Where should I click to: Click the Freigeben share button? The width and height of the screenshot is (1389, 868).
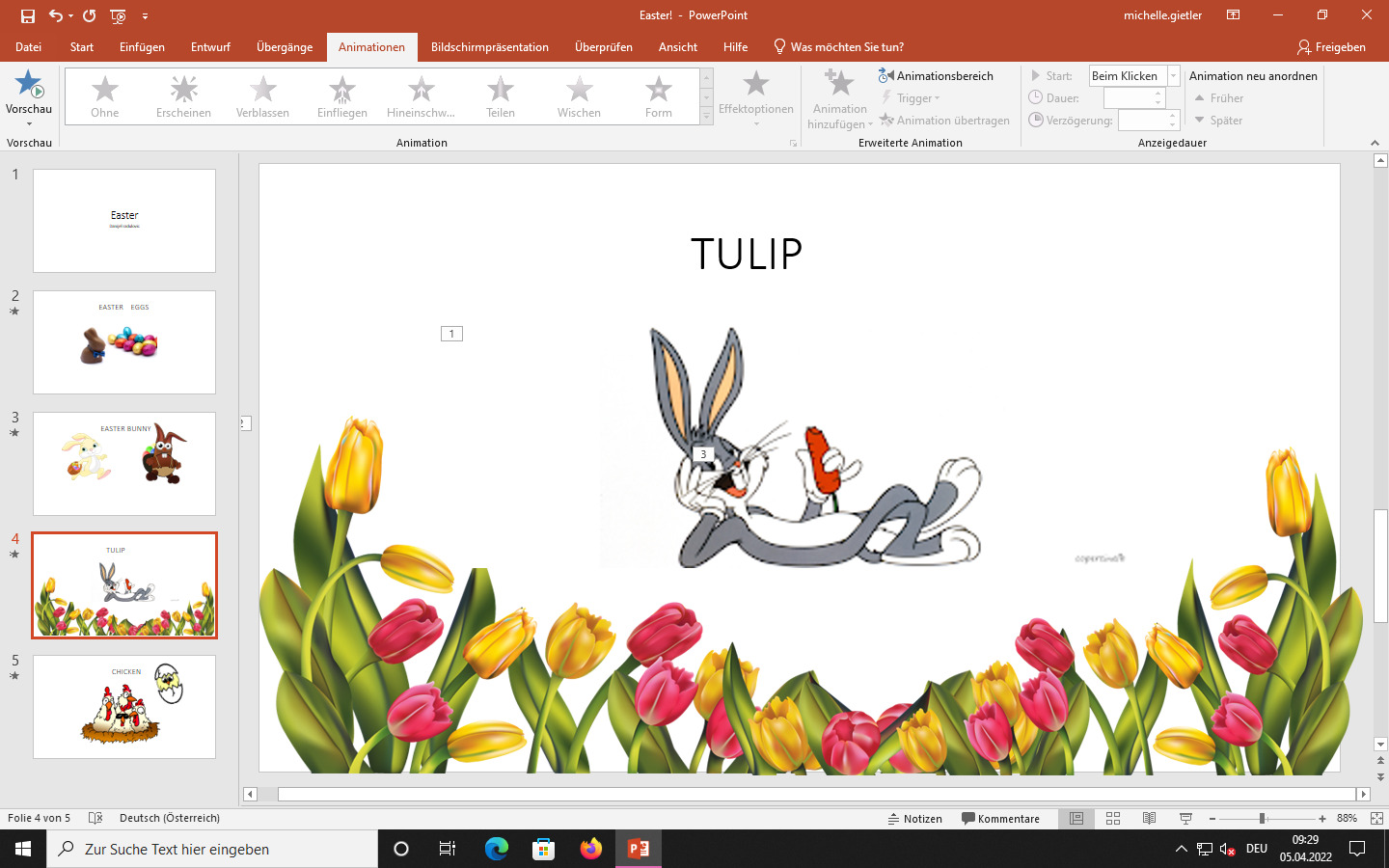tap(1331, 46)
